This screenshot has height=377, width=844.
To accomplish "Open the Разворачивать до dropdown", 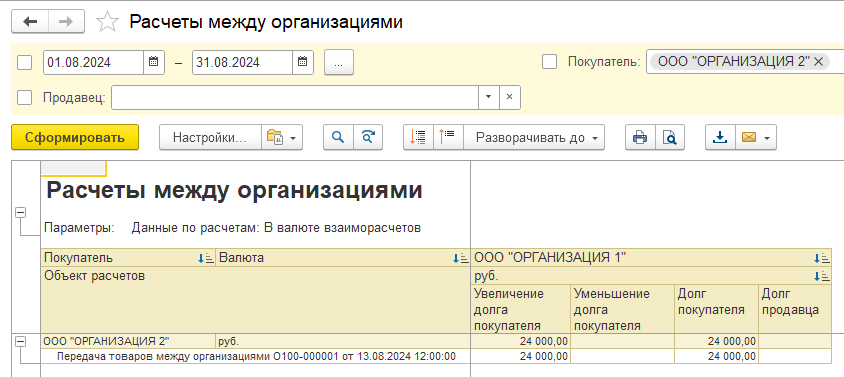I will pos(534,137).
